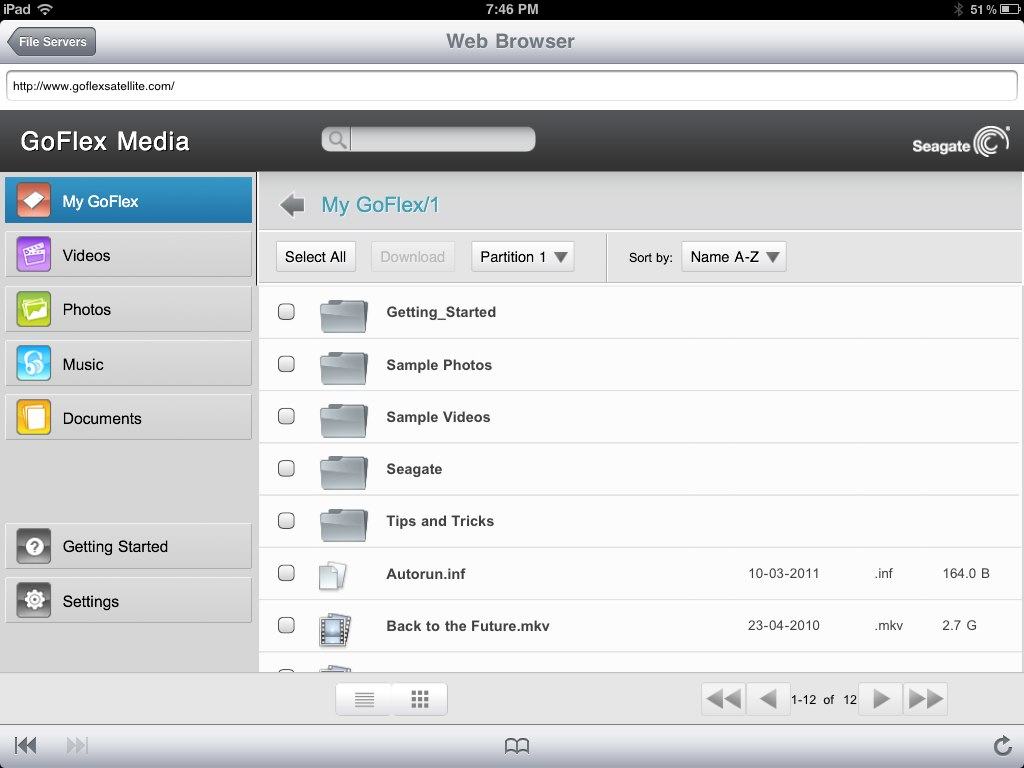Go back to File Servers

(x=52, y=42)
